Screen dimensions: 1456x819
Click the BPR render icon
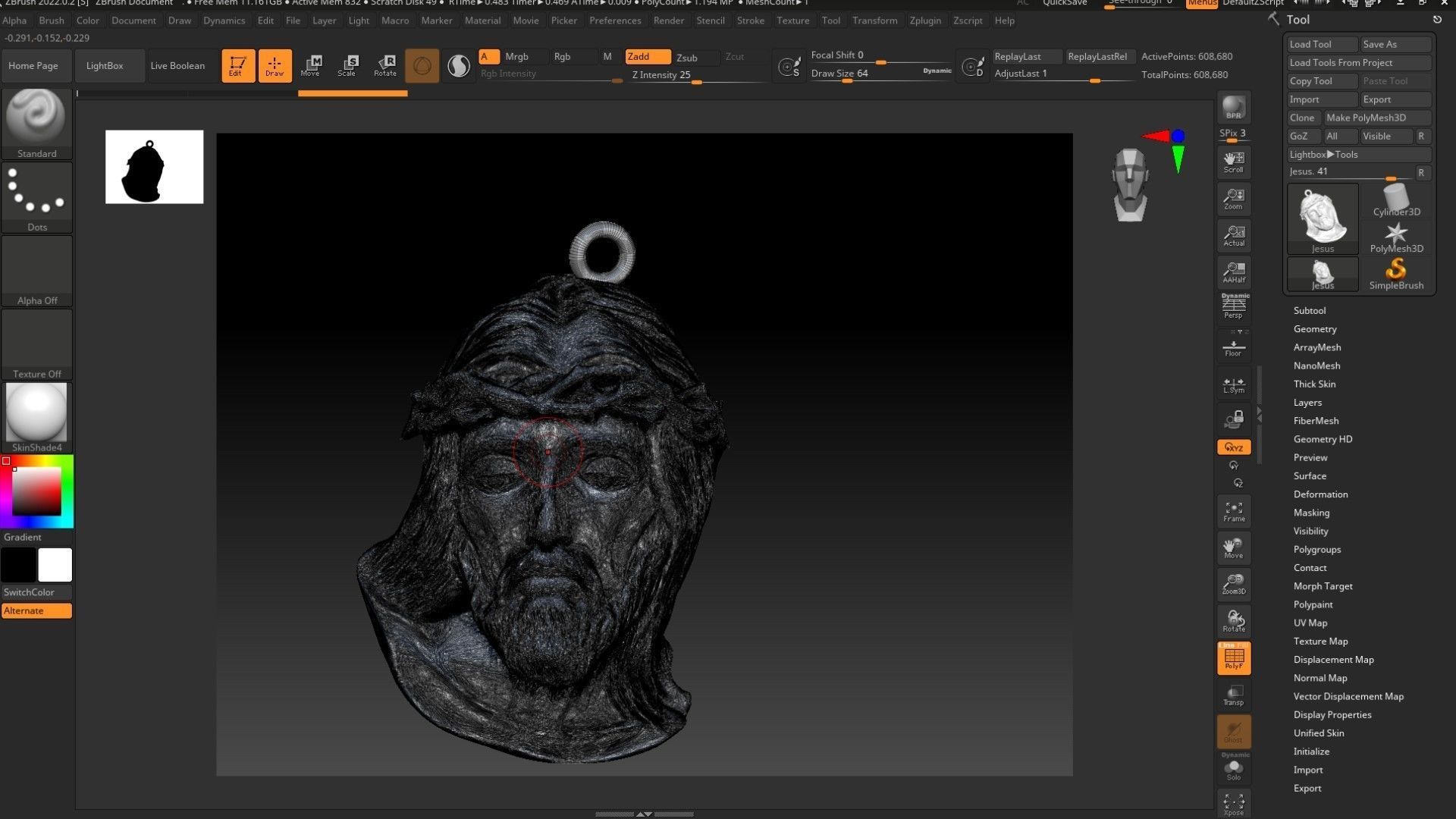pos(1234,108)
